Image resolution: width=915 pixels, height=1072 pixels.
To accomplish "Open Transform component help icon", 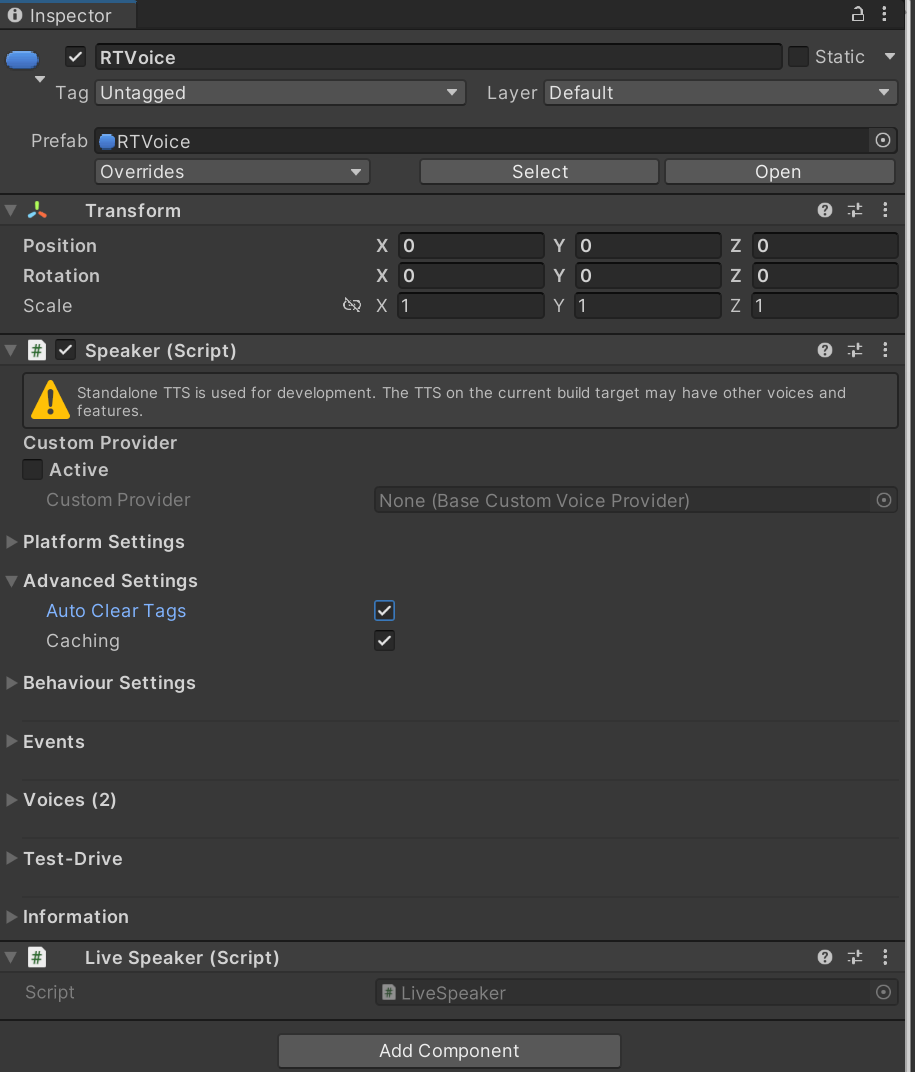I will [825, 210].
